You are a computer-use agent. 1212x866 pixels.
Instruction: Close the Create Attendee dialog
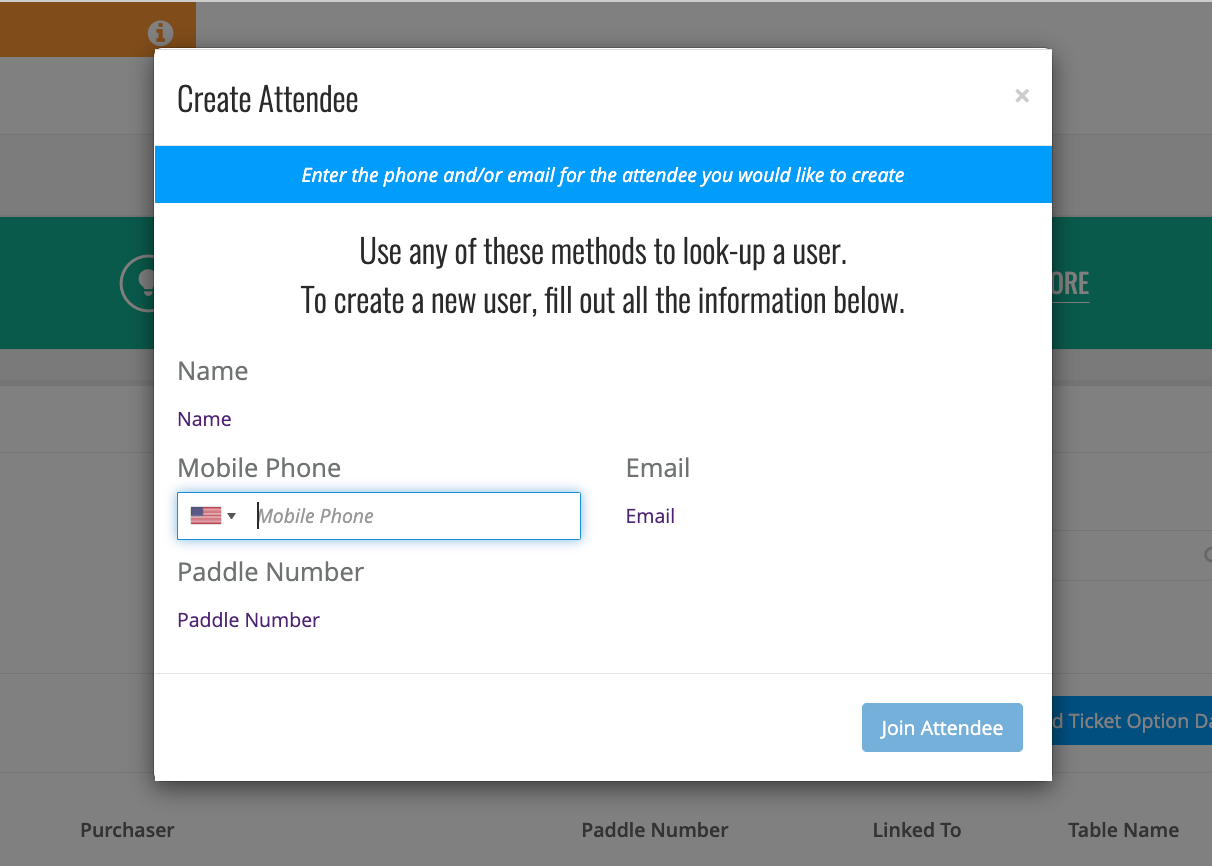(1021, 96)
